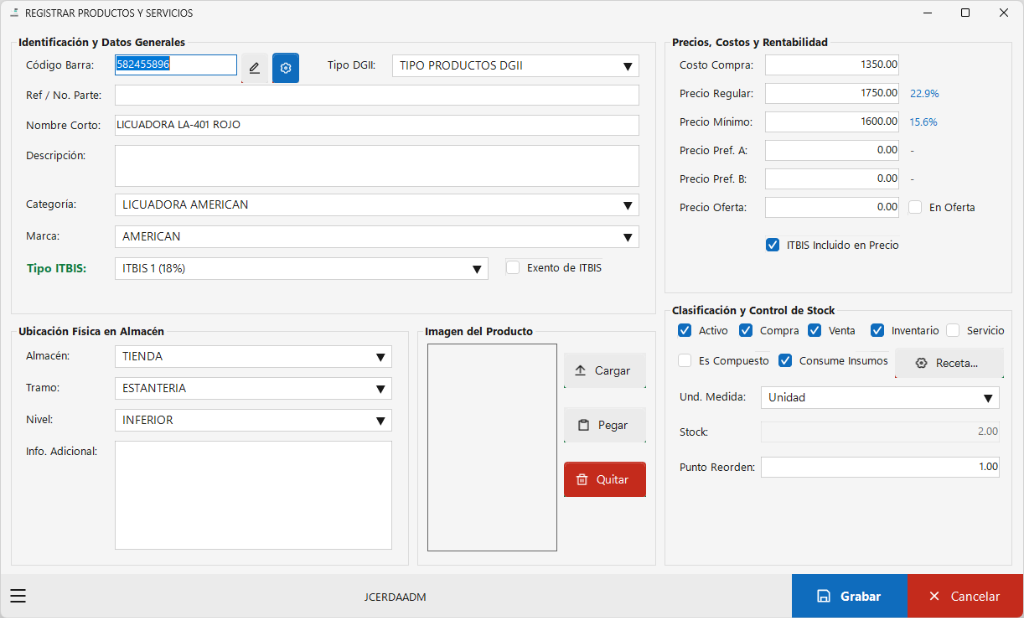Open the Tipo DGII dropdown
The width and height of the screenshot is (1024, 618).
coord(515,66)
